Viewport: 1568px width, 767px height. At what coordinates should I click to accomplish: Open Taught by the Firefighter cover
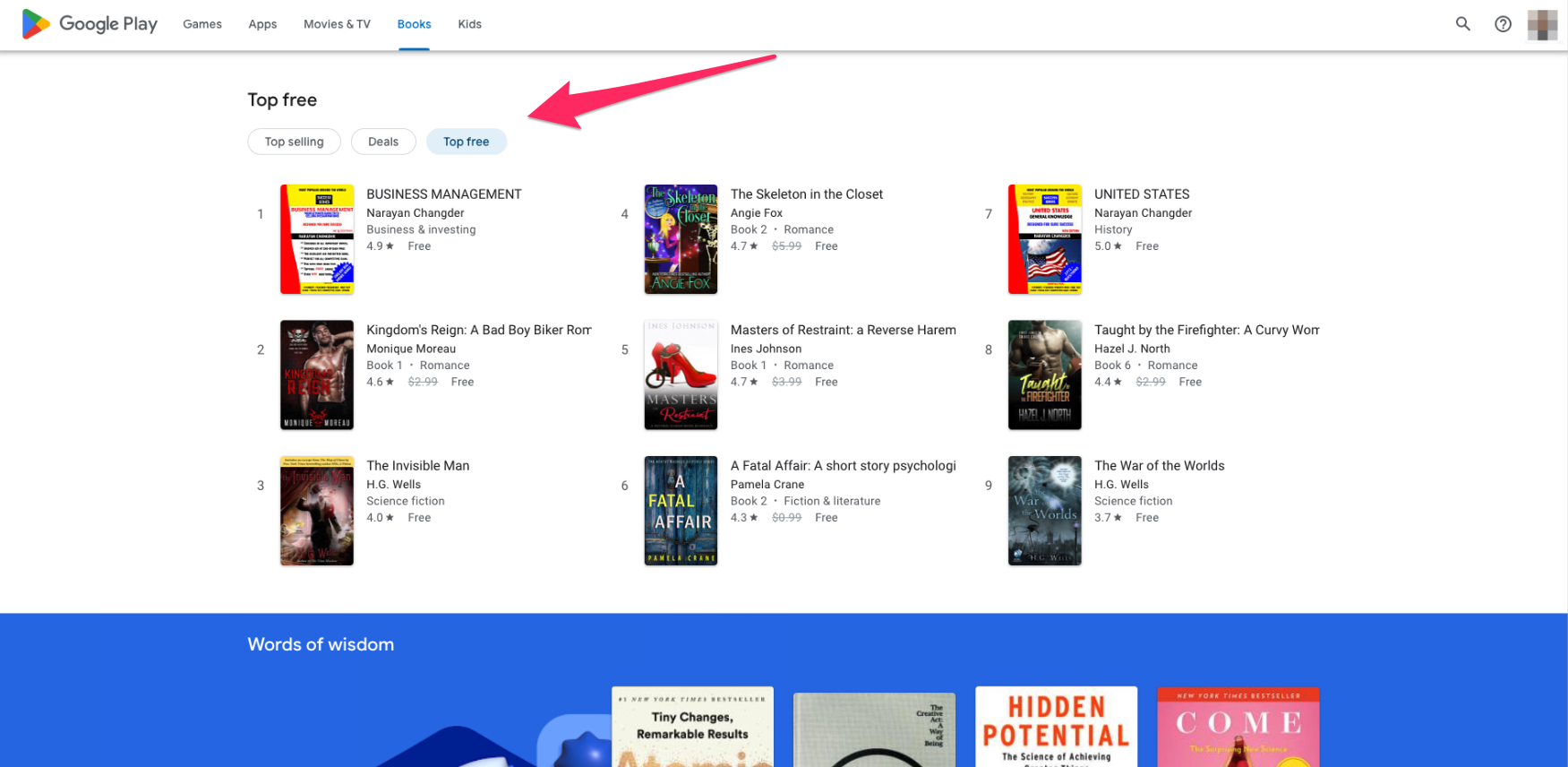point(1045,375)
